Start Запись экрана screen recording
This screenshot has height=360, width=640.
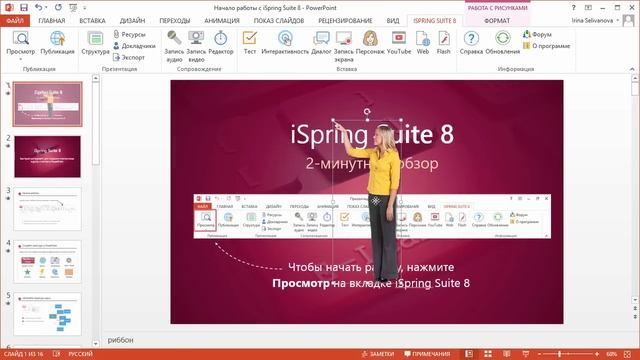(344, 38)
